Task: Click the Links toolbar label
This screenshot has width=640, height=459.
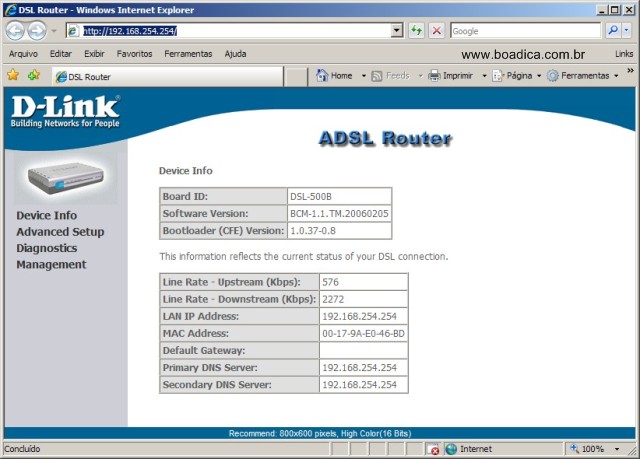Action: point(624,54)
